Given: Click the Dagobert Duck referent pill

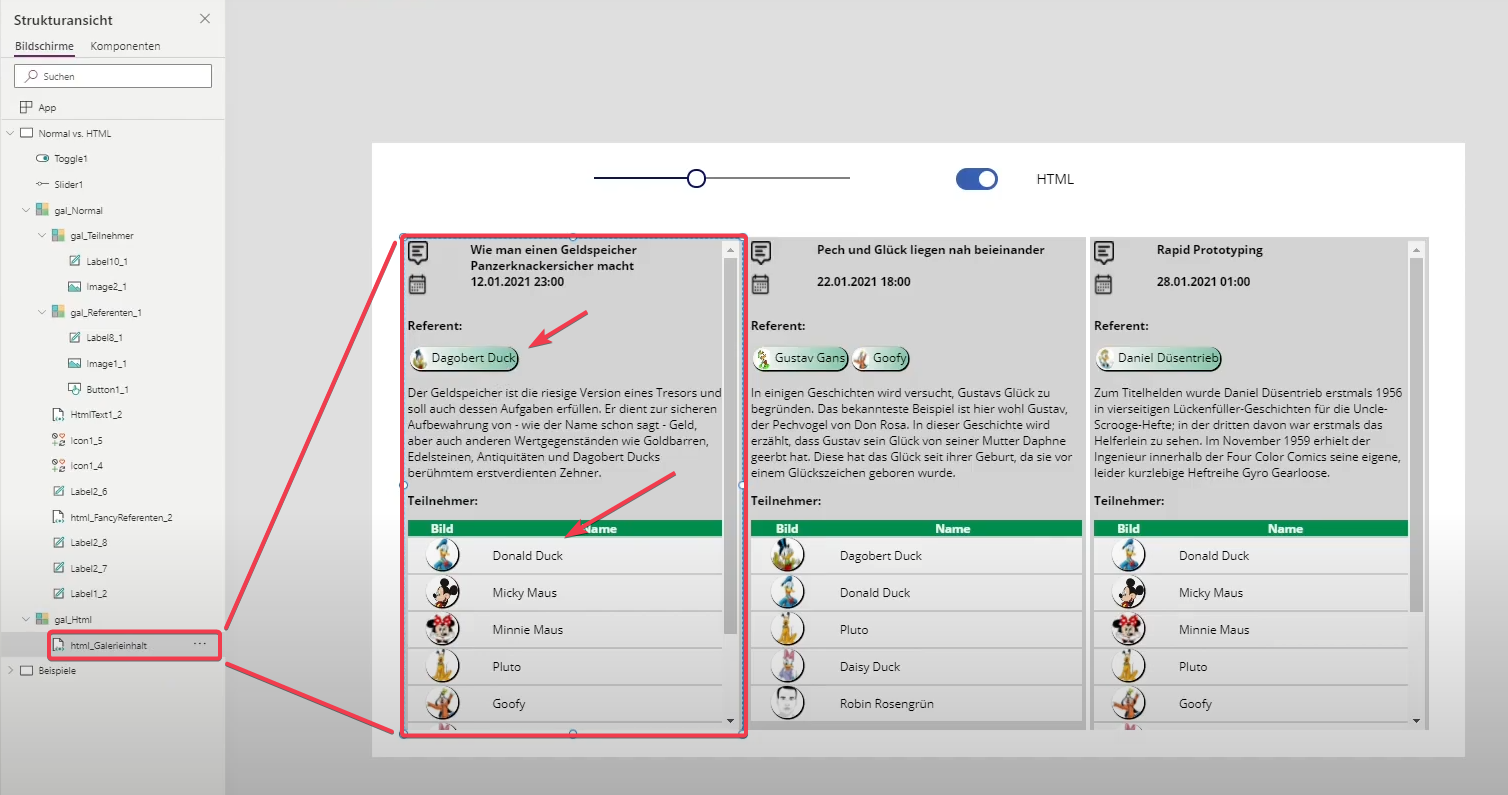Looking at the screenshot, I should click(x=464, y=358).
